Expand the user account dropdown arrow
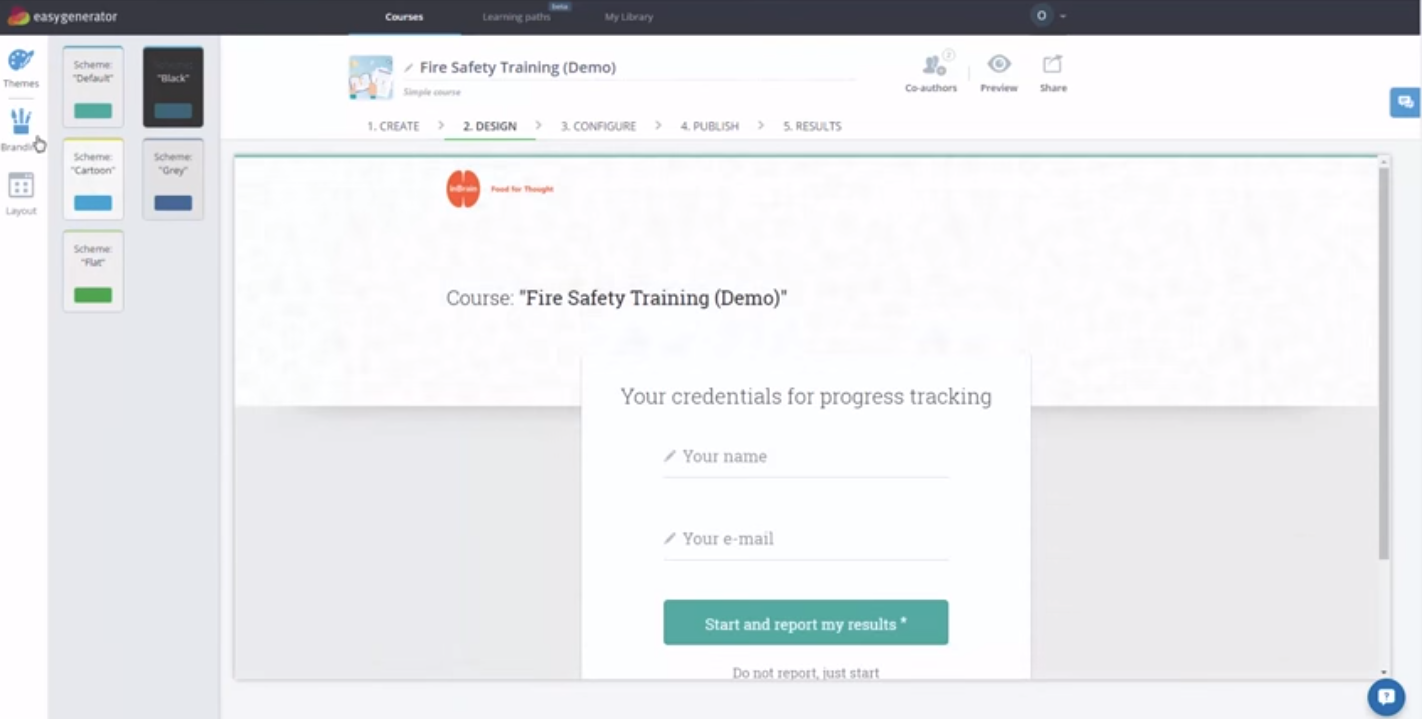Image resolution: width=1422 pixels, height=719 pixels. pos(1063,16)
